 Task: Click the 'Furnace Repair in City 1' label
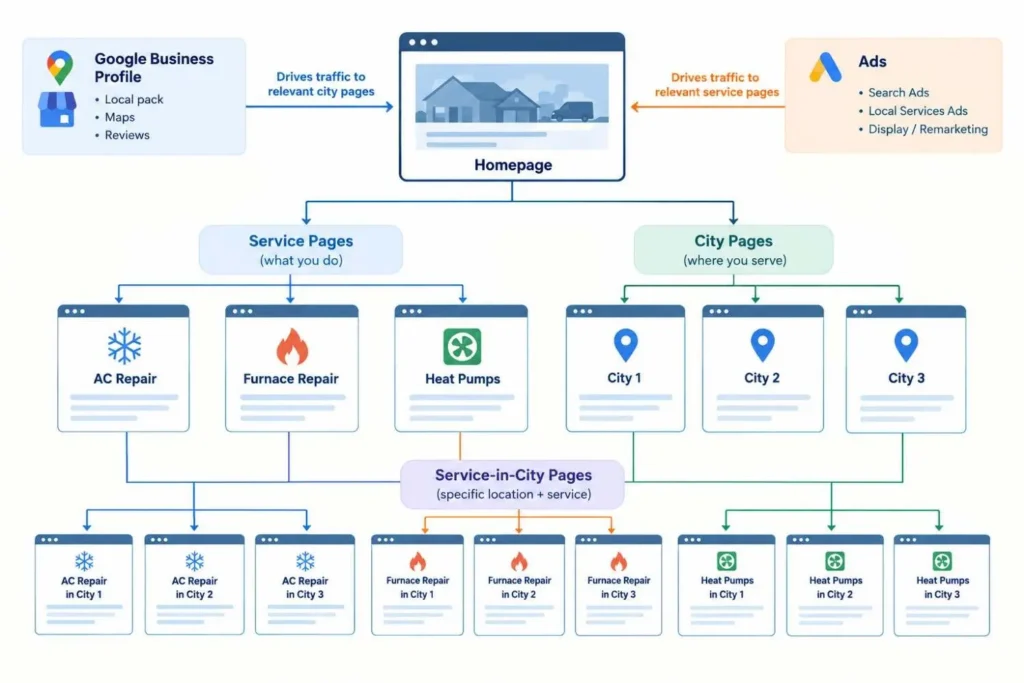(417, 587)
